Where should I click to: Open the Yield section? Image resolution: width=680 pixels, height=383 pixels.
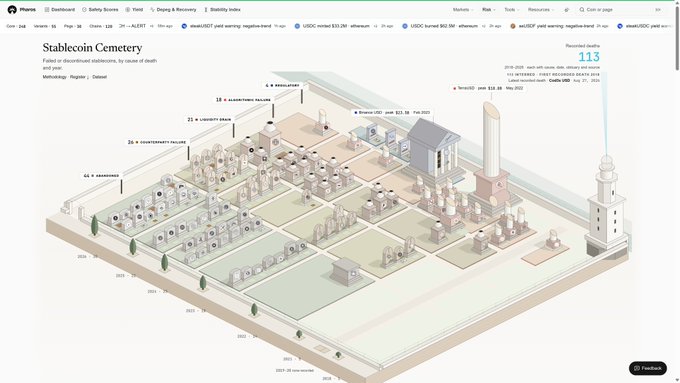pos(134,10)
